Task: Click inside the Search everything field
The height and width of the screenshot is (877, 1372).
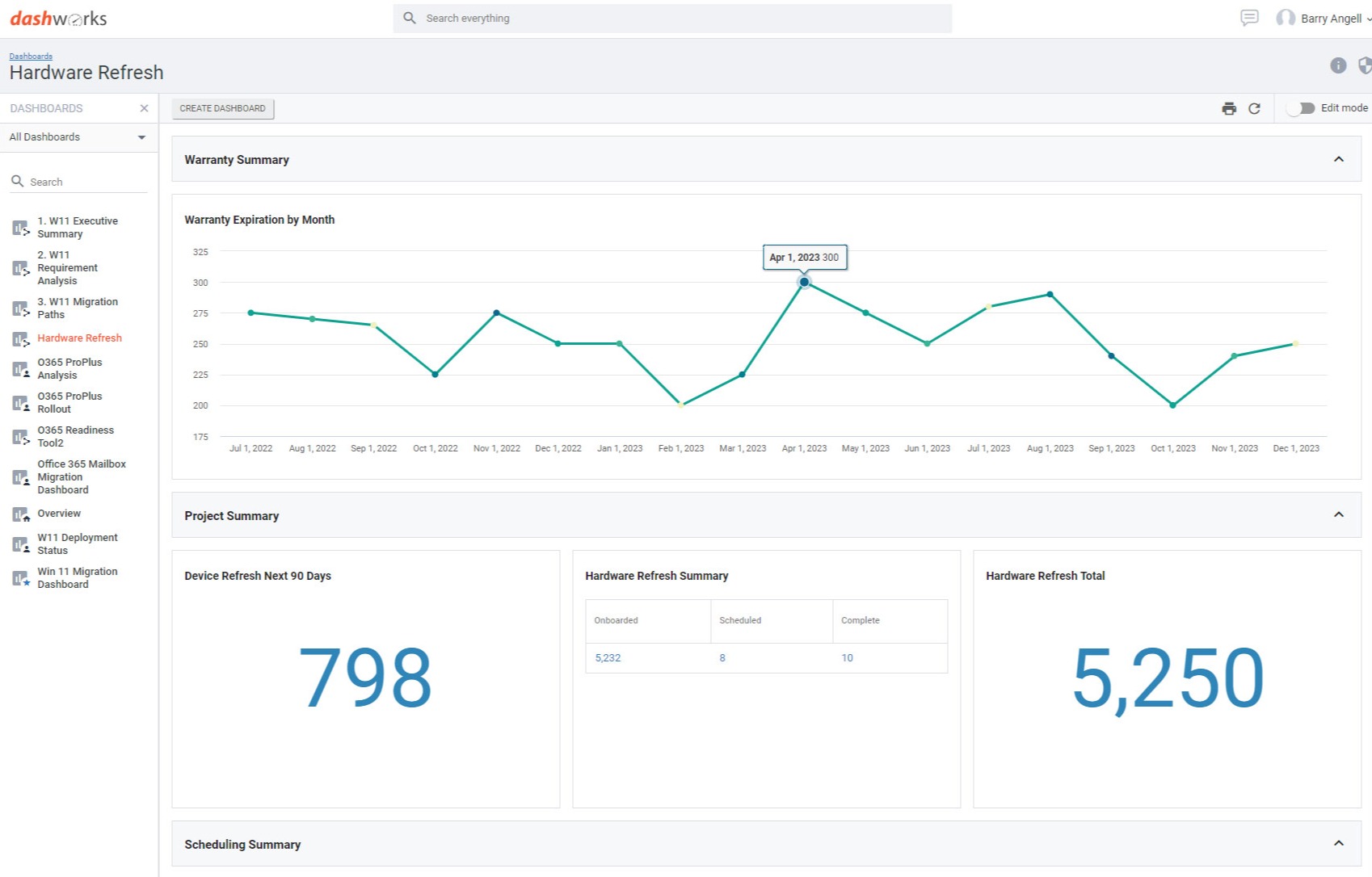Action: [x=566, y=18]
